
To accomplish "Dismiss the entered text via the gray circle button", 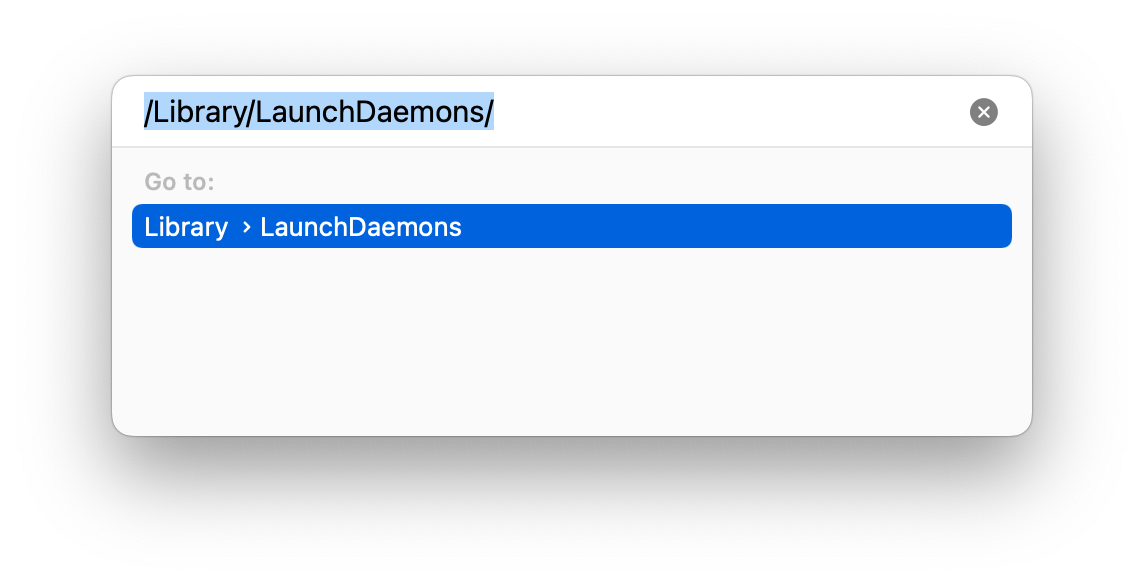I will pyautogui.click(x=983, y=112).
